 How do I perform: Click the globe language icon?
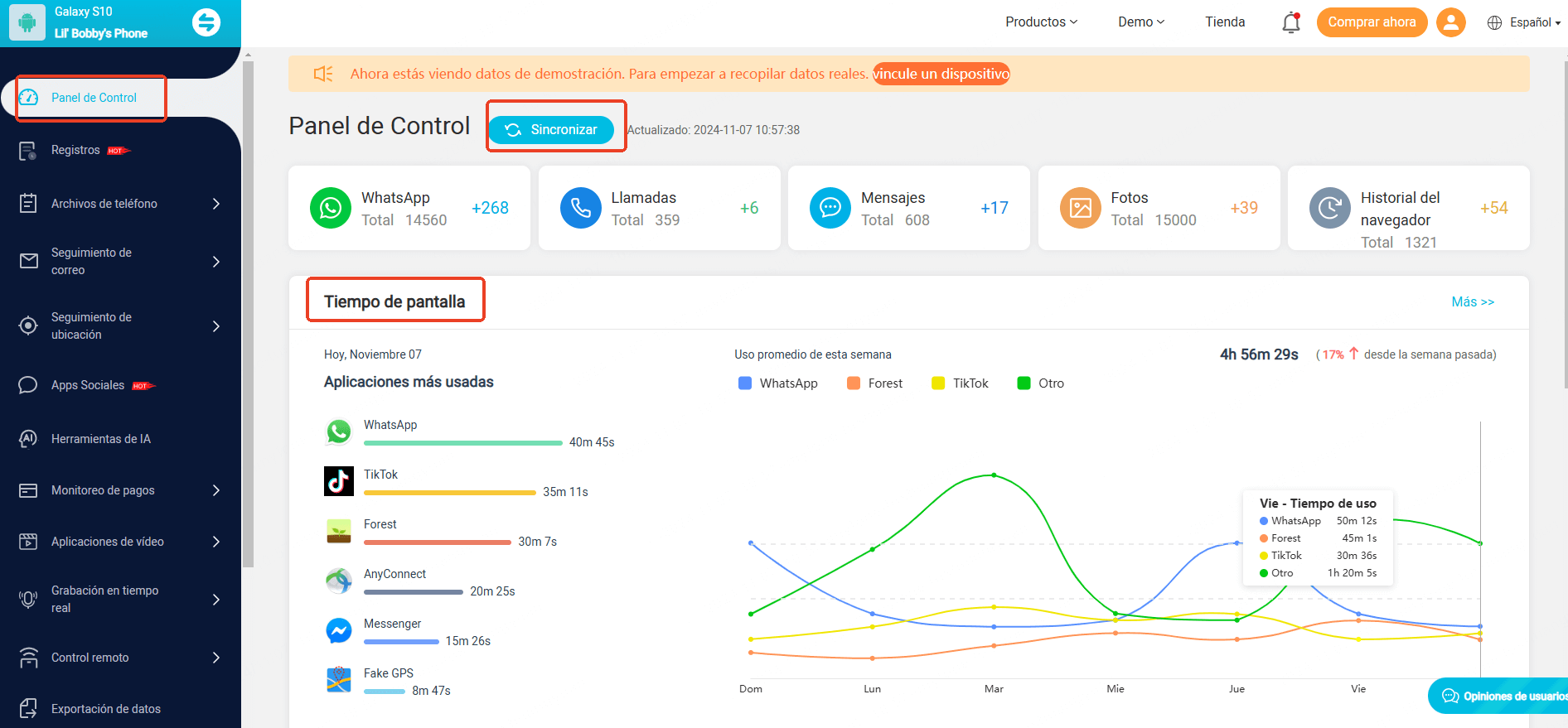[x=1494, y=22]
